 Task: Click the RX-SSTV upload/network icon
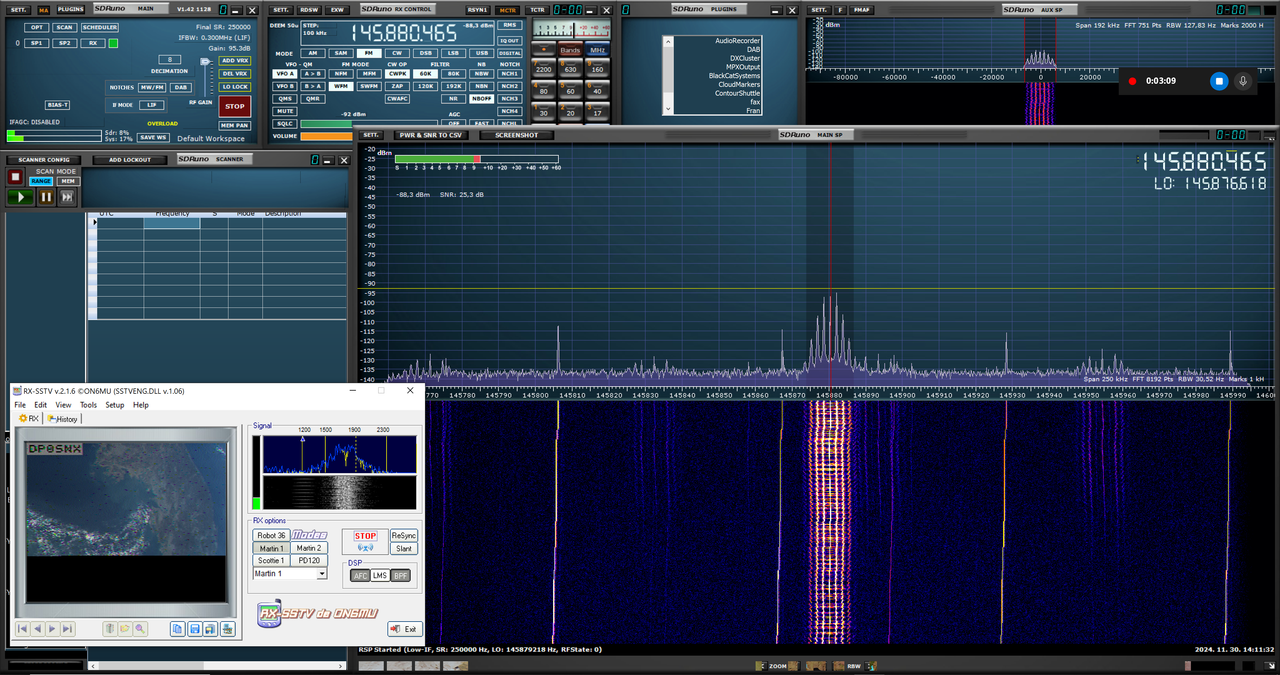(228, 629)
